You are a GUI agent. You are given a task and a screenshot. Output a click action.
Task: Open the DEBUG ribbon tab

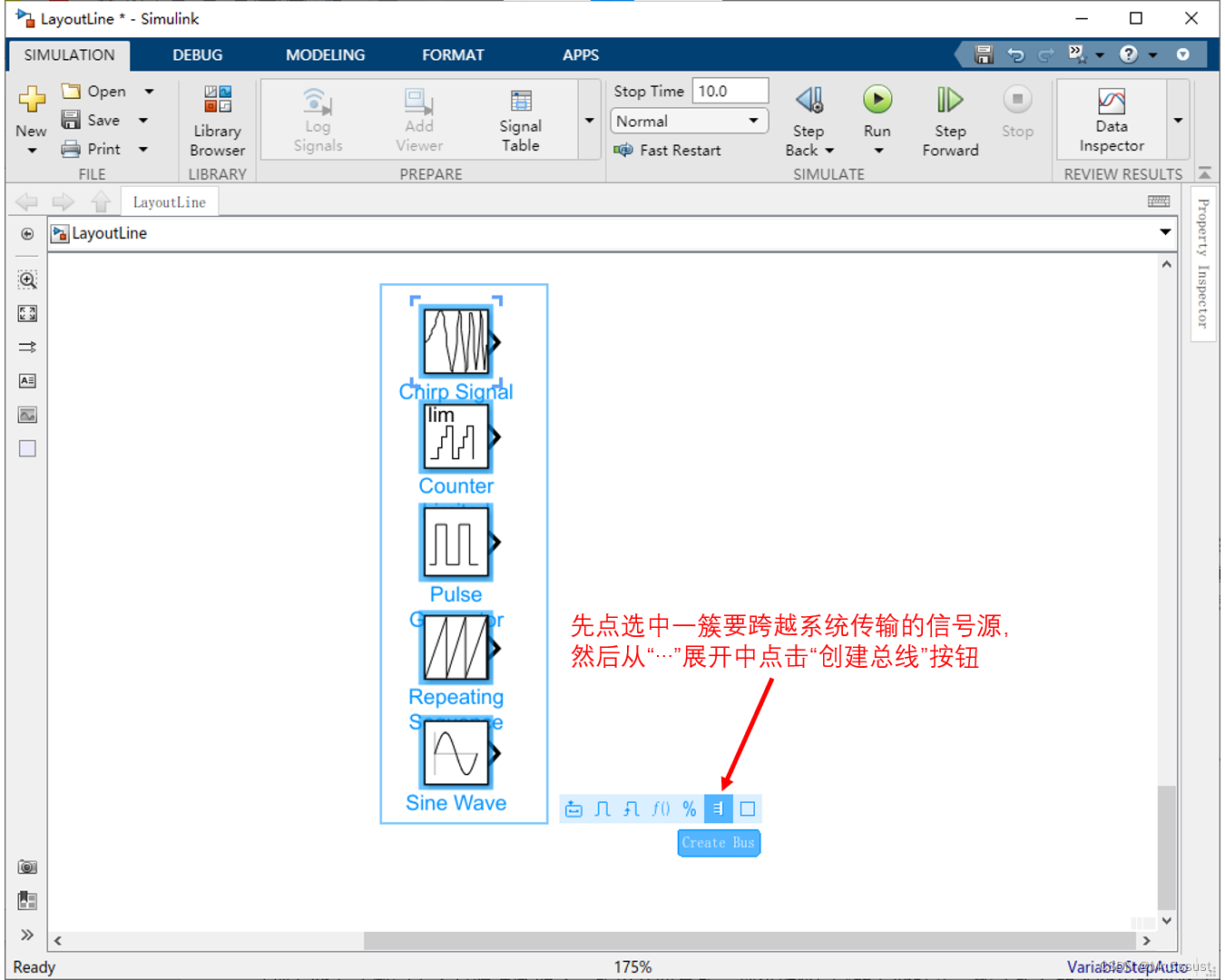point(197,54)
